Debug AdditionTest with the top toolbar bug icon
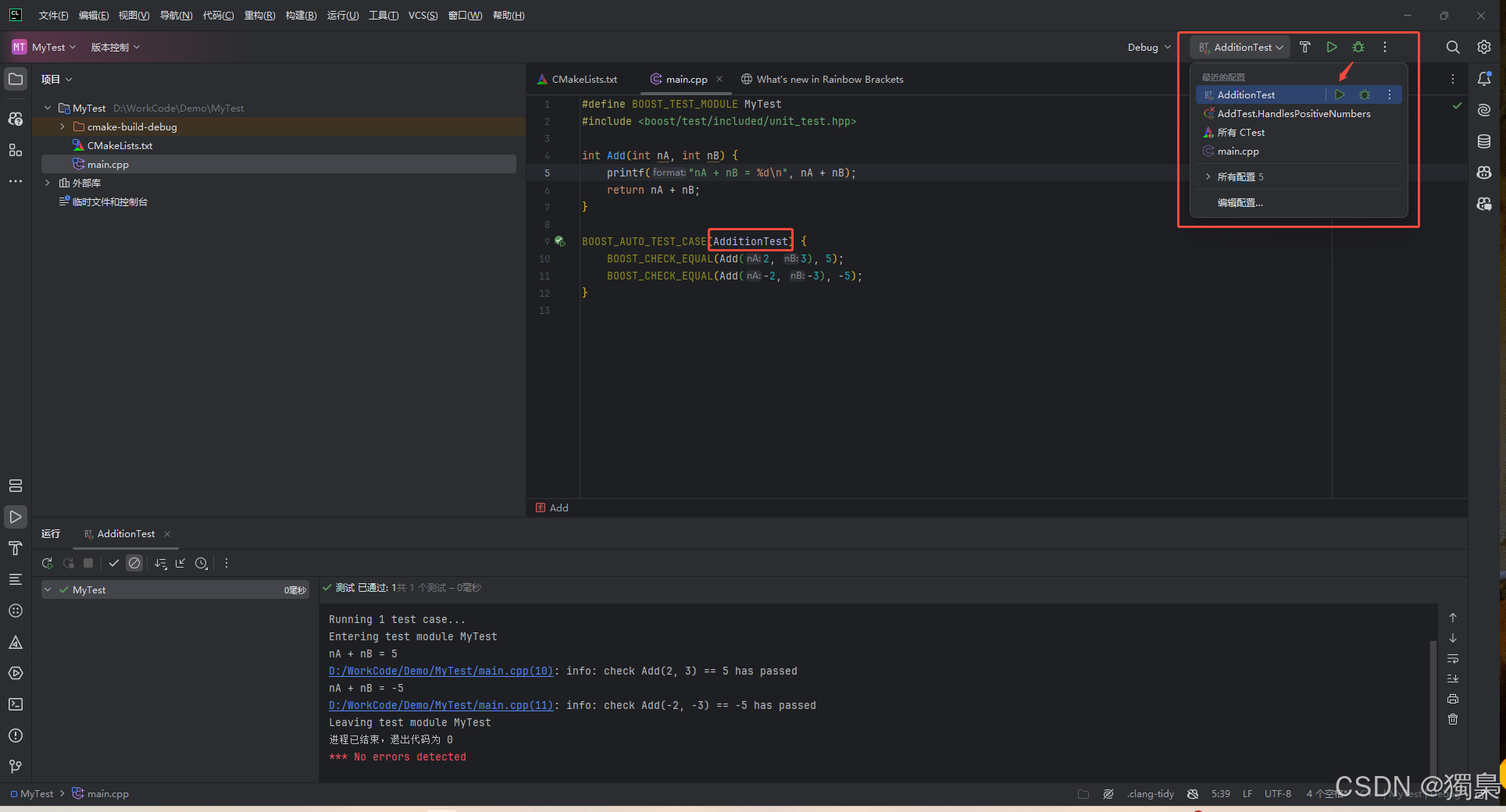The width and height of the screenshot is (1506, 812). [x=1358, y=47]
